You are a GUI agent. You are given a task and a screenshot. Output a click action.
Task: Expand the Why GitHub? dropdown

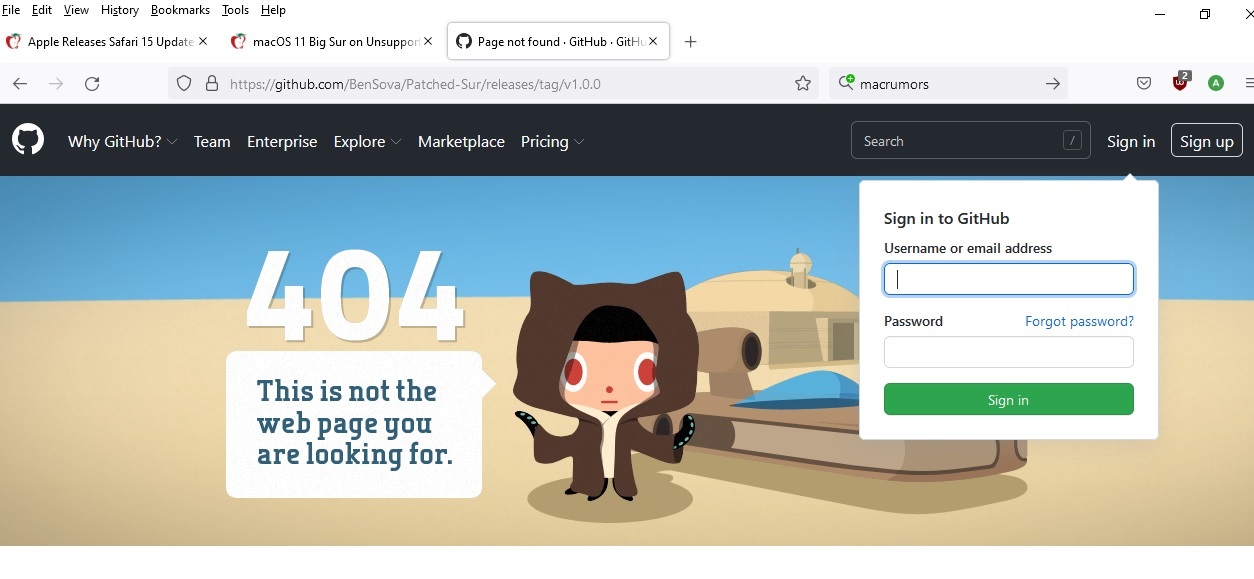(x=122, y=142)
